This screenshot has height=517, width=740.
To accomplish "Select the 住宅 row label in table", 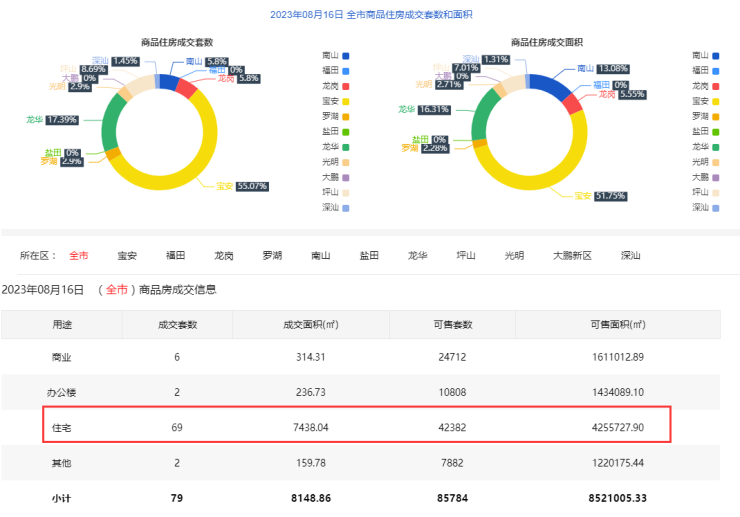I will tap(62, 427).
